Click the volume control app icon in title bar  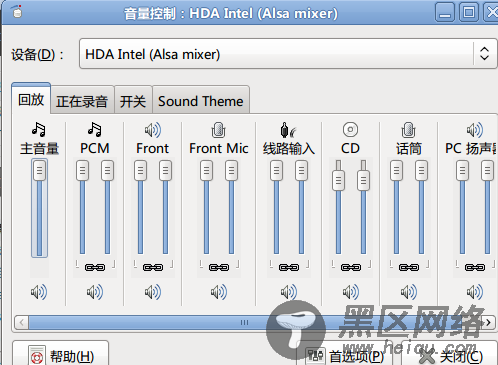click(17, 12)
